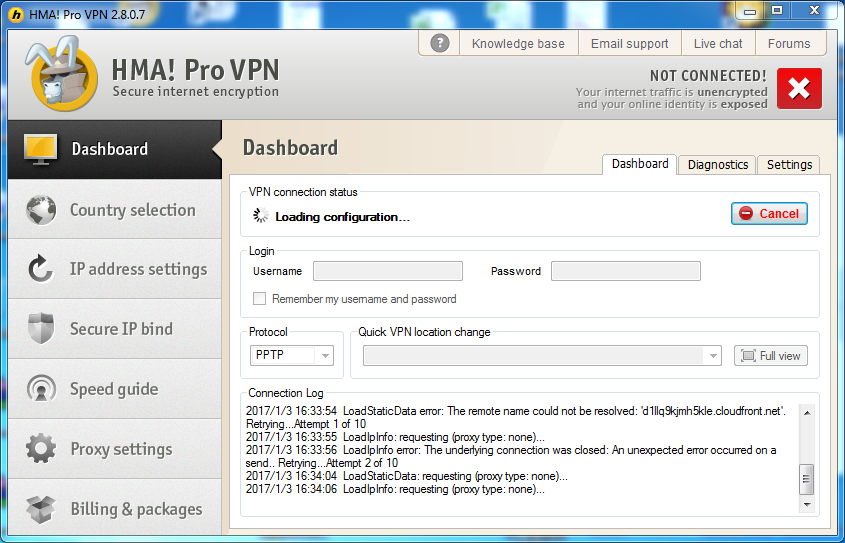Click the Secure IP bind shield icon
Screen dimensions: 845x543
pyautogui.click(x=41, y=329)
